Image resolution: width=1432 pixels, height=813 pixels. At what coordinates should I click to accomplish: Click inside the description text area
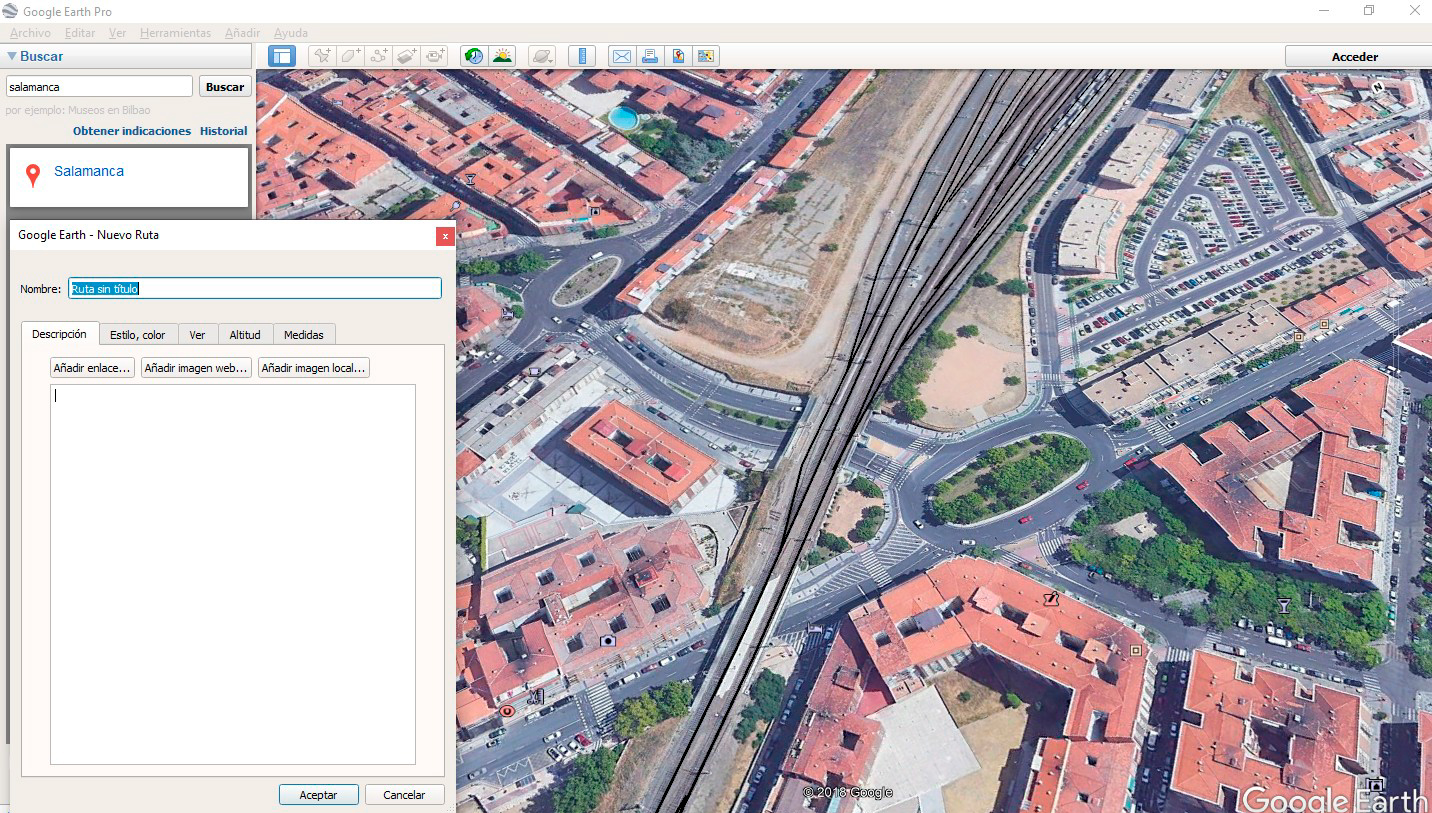(233, 574)
